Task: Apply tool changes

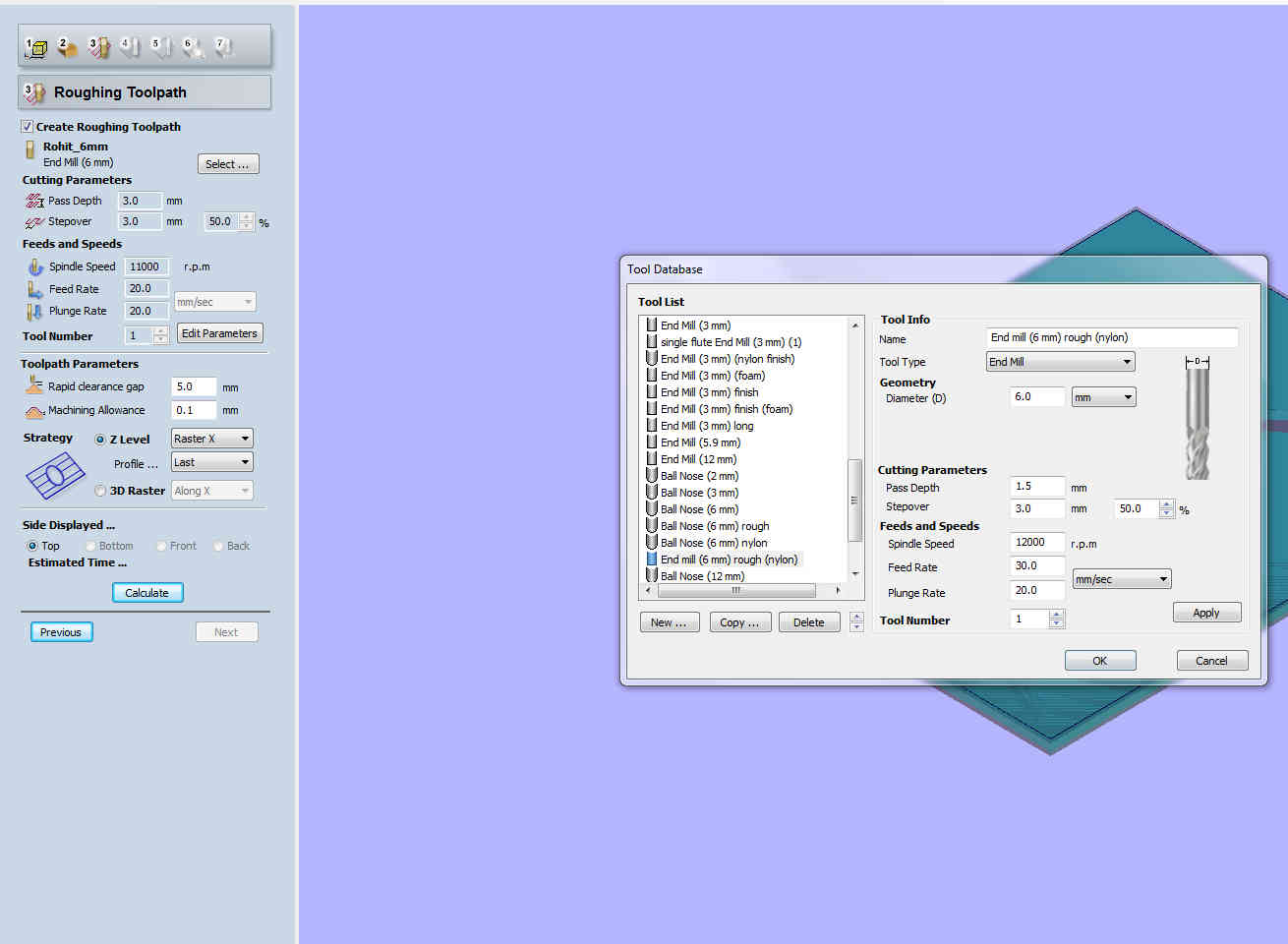Action: coord(1206,613)
